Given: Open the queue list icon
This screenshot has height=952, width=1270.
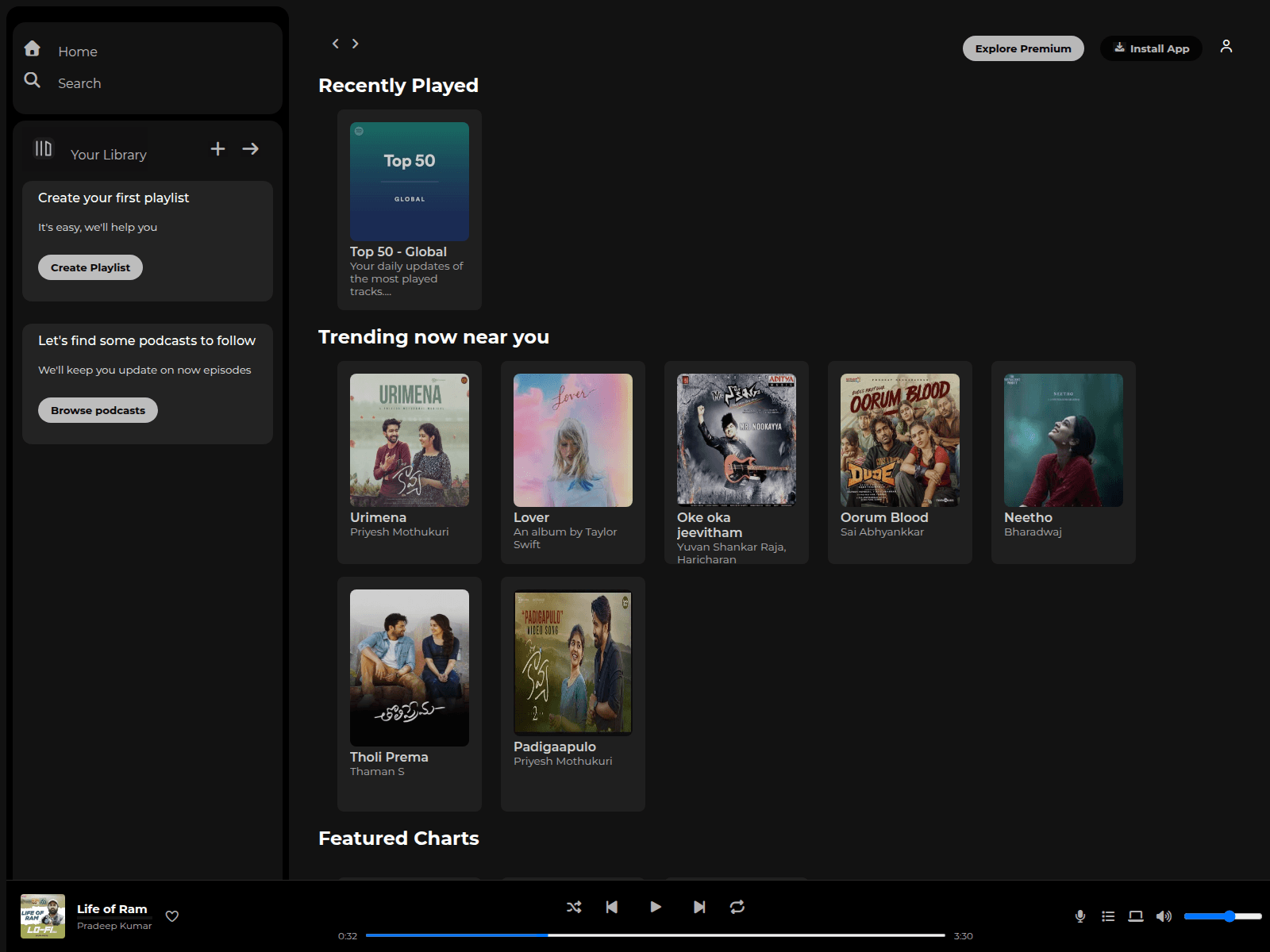Looking at the screenshot, I should (1108, 916).
